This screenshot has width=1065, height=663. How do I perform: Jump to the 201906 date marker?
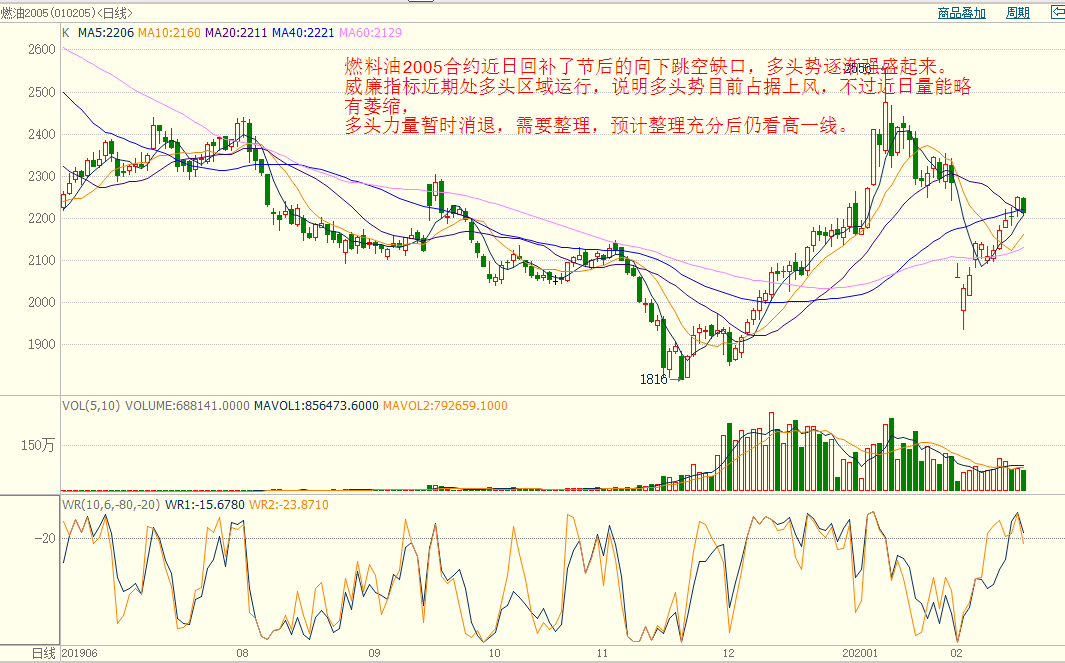(x=79, y=653)
